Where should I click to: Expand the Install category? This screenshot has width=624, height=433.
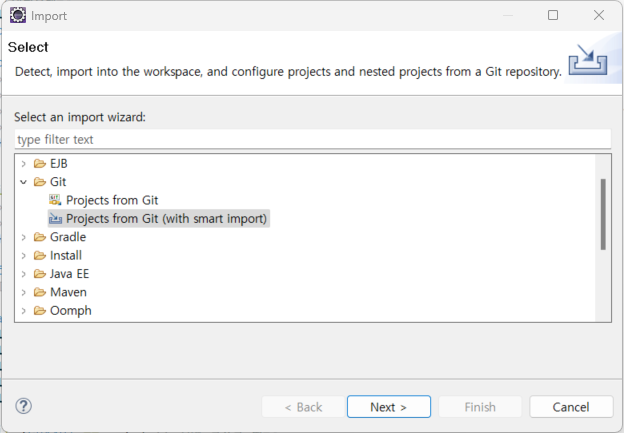23,256
